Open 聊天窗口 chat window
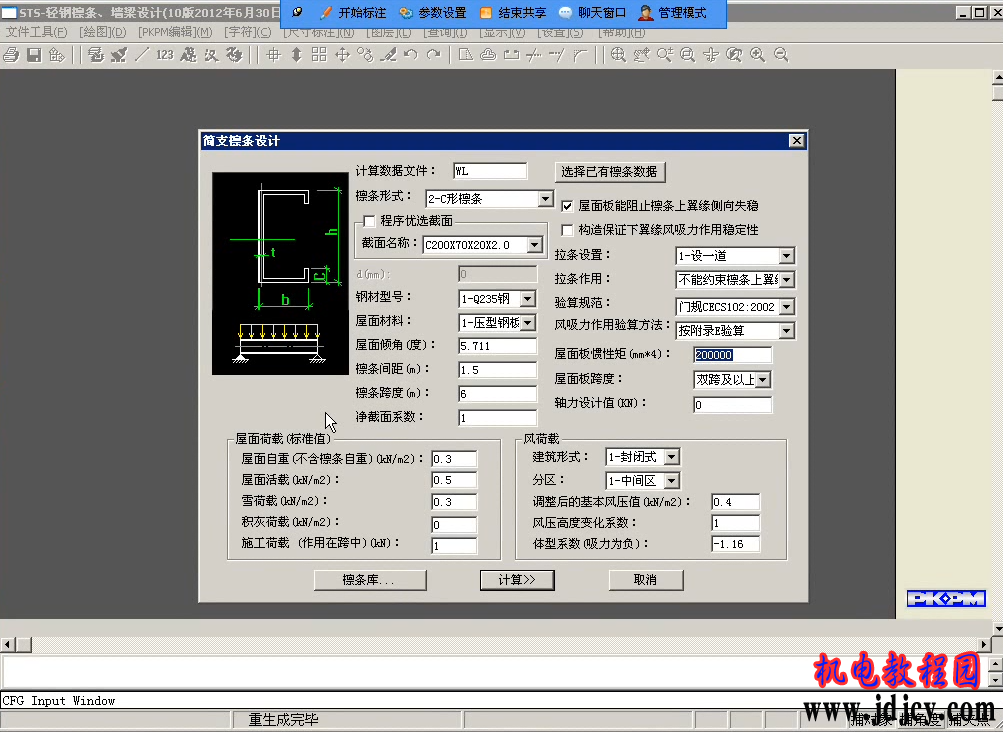 coord(592,13)
